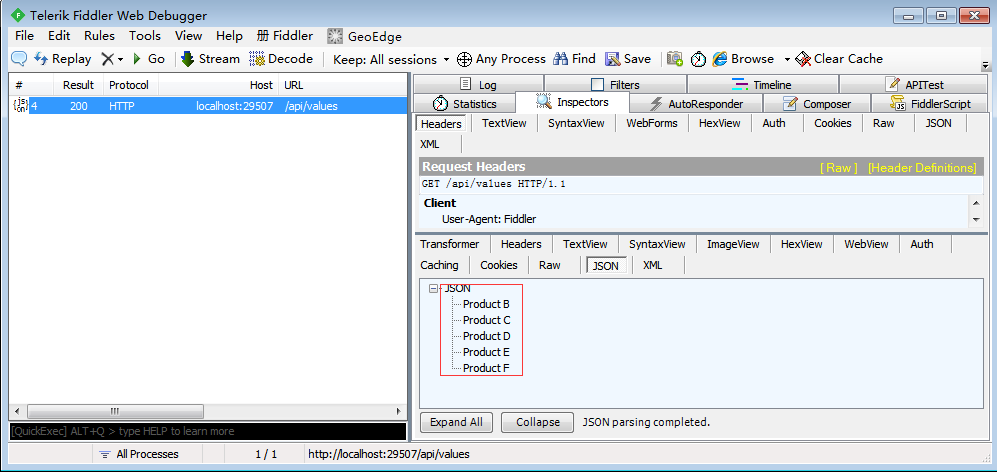The image size is (997, 472).
Task: Switch to the Statistics tab
Action: 464,103
